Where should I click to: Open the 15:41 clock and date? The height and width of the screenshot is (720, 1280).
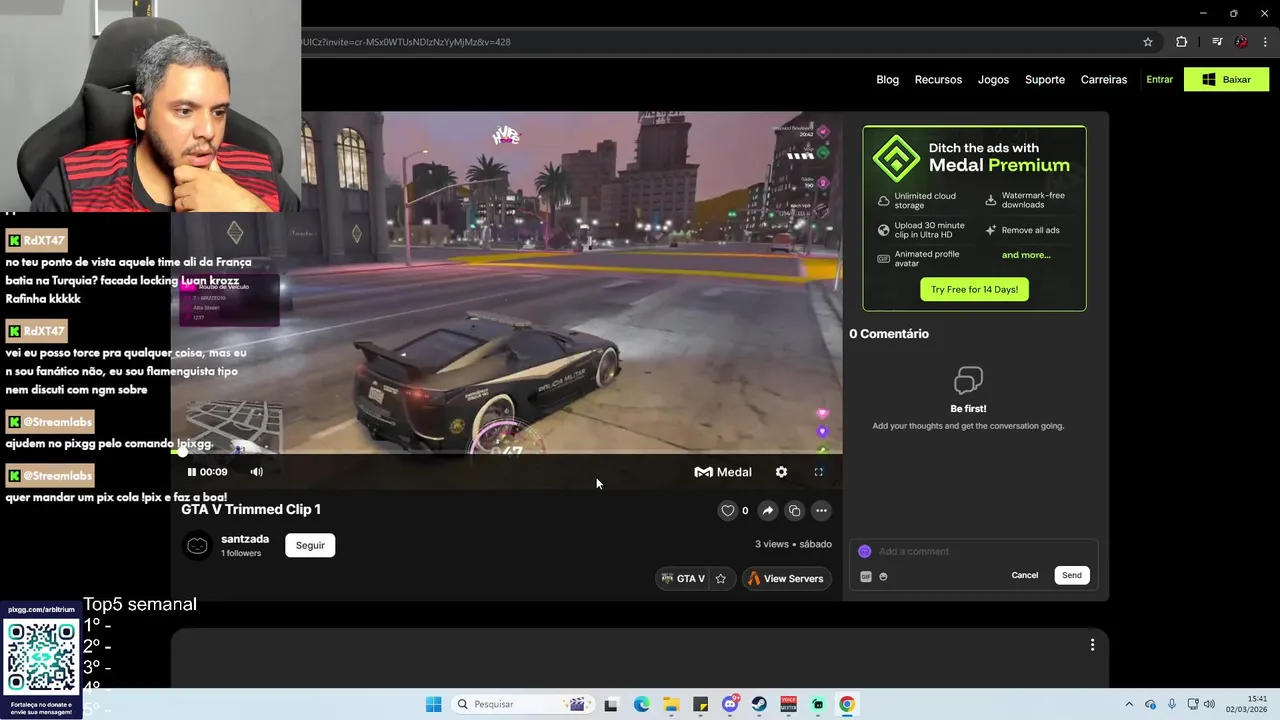pos(1247,704)
